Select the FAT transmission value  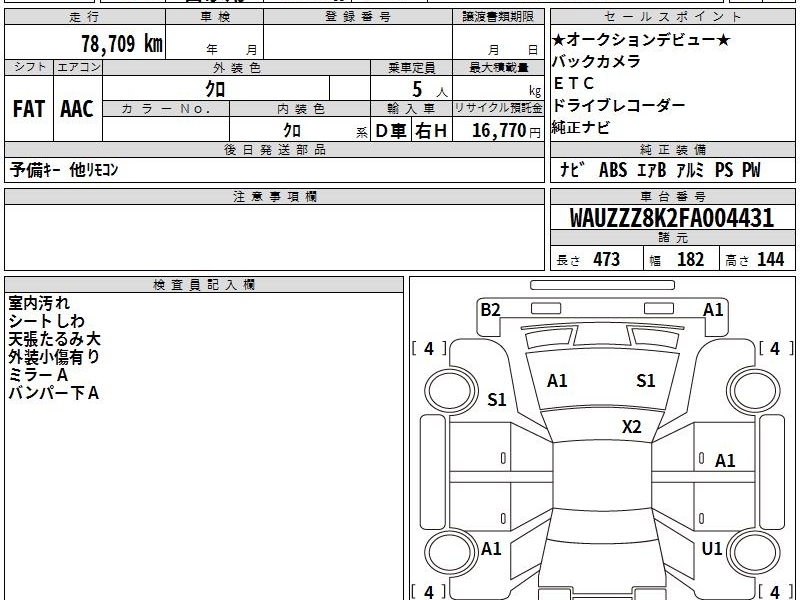[29, 109]
